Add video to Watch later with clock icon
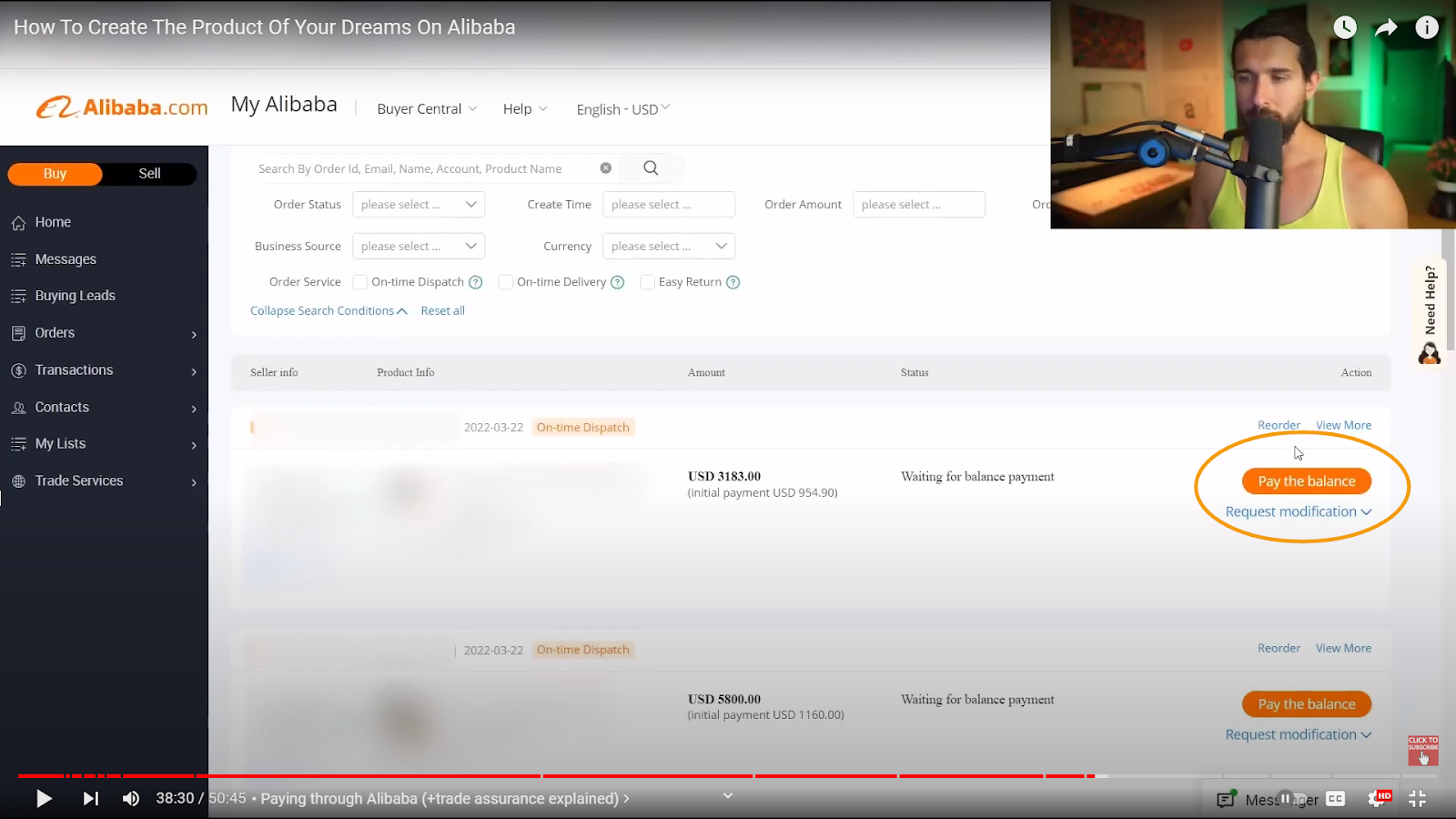The width and height of the screenshot is (1456, 819). coord(1344,27)
